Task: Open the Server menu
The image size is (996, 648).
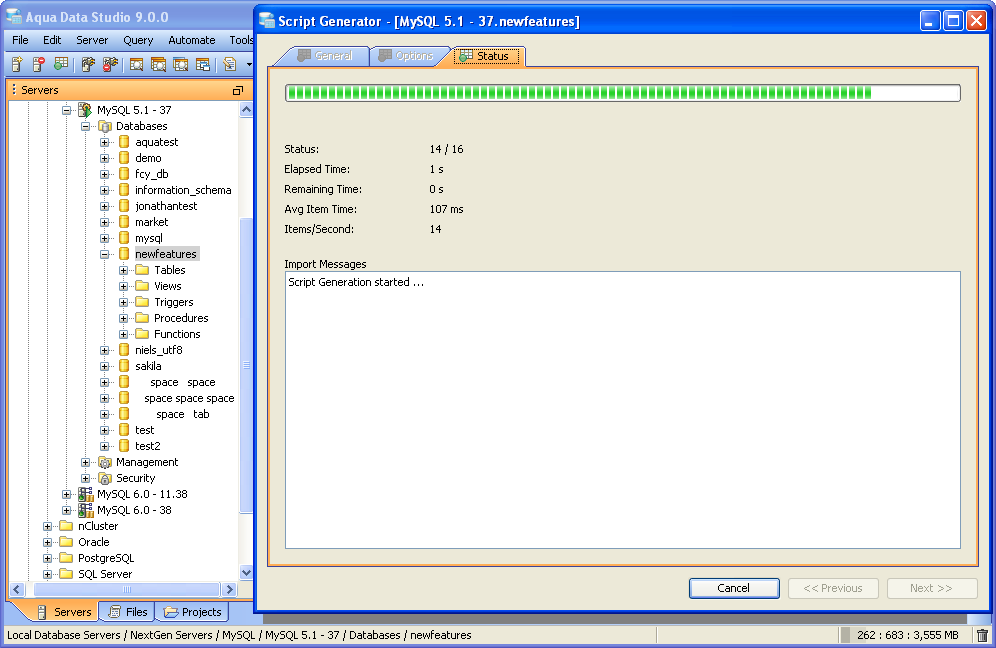Action: 92,40
